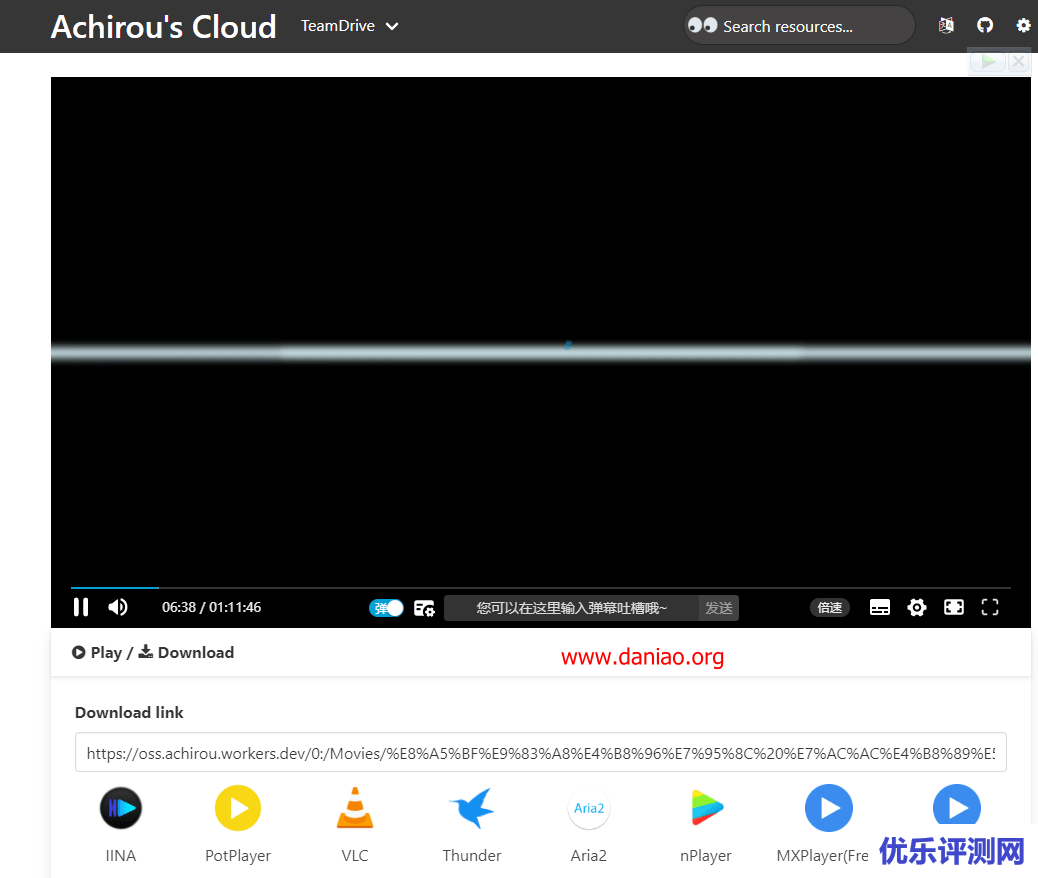Open the danmaku settings icon
The image size is (1038, 878).
[424, 607]
